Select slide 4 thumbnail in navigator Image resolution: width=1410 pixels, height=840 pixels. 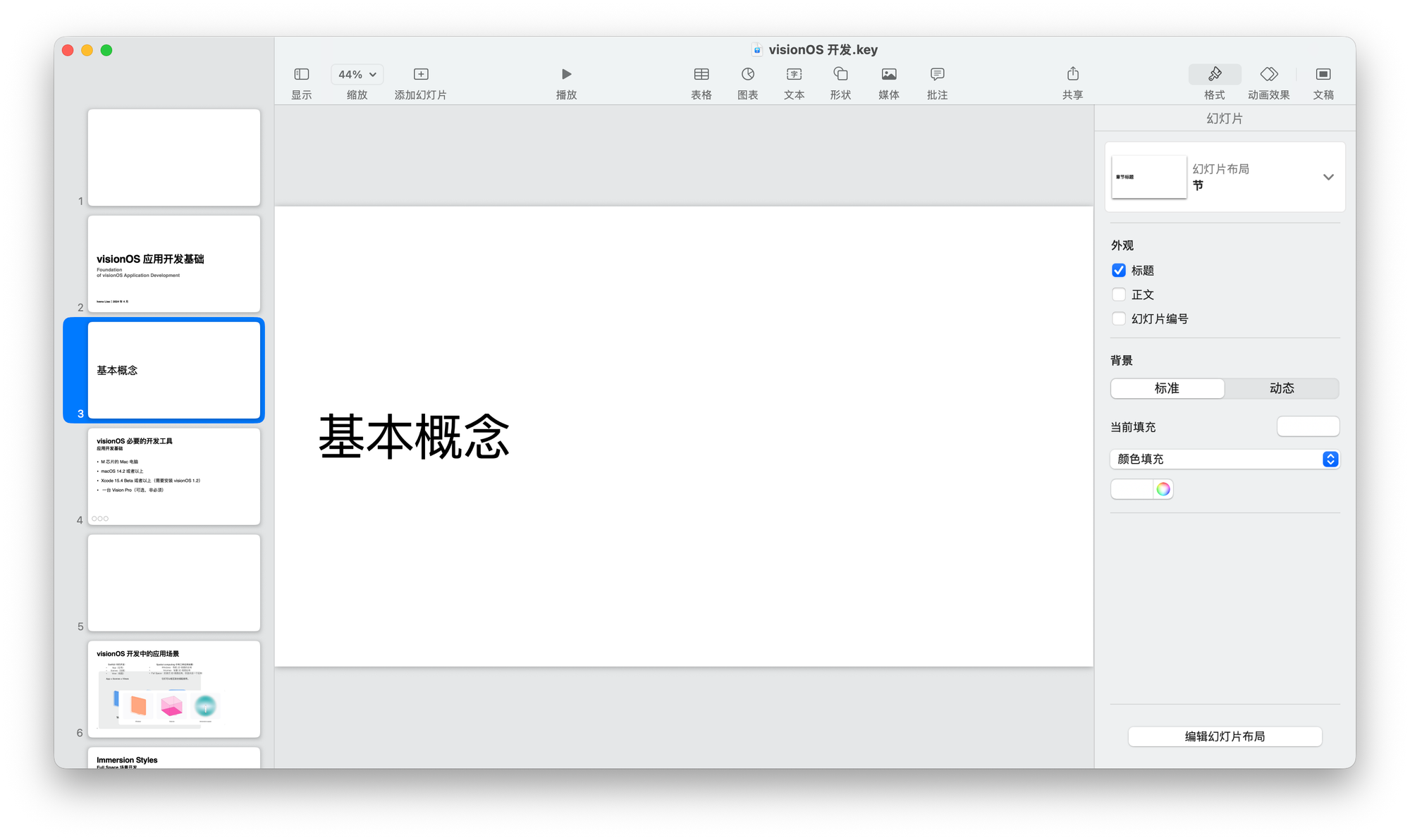174,476
